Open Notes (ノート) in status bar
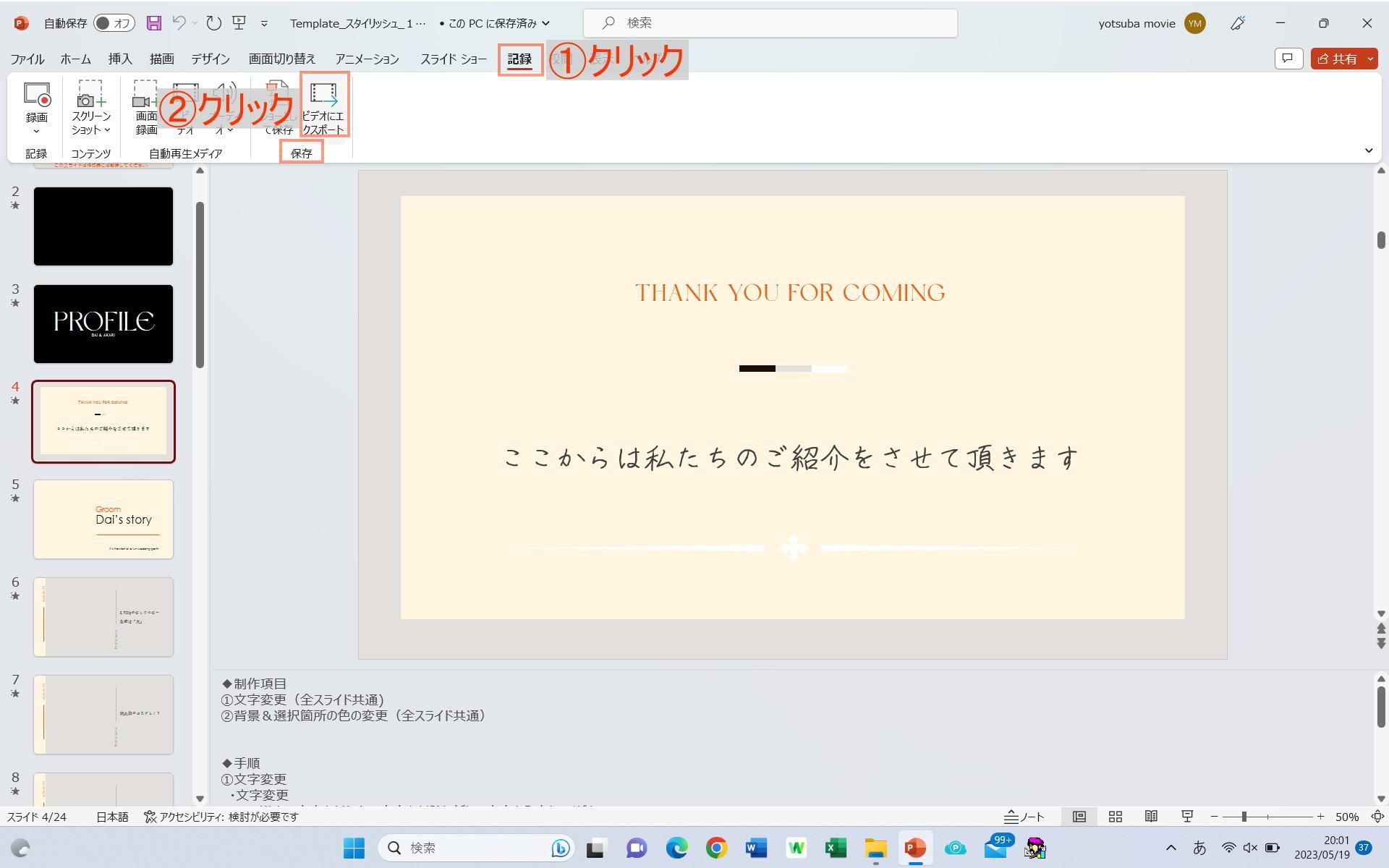 point(1024,817)
